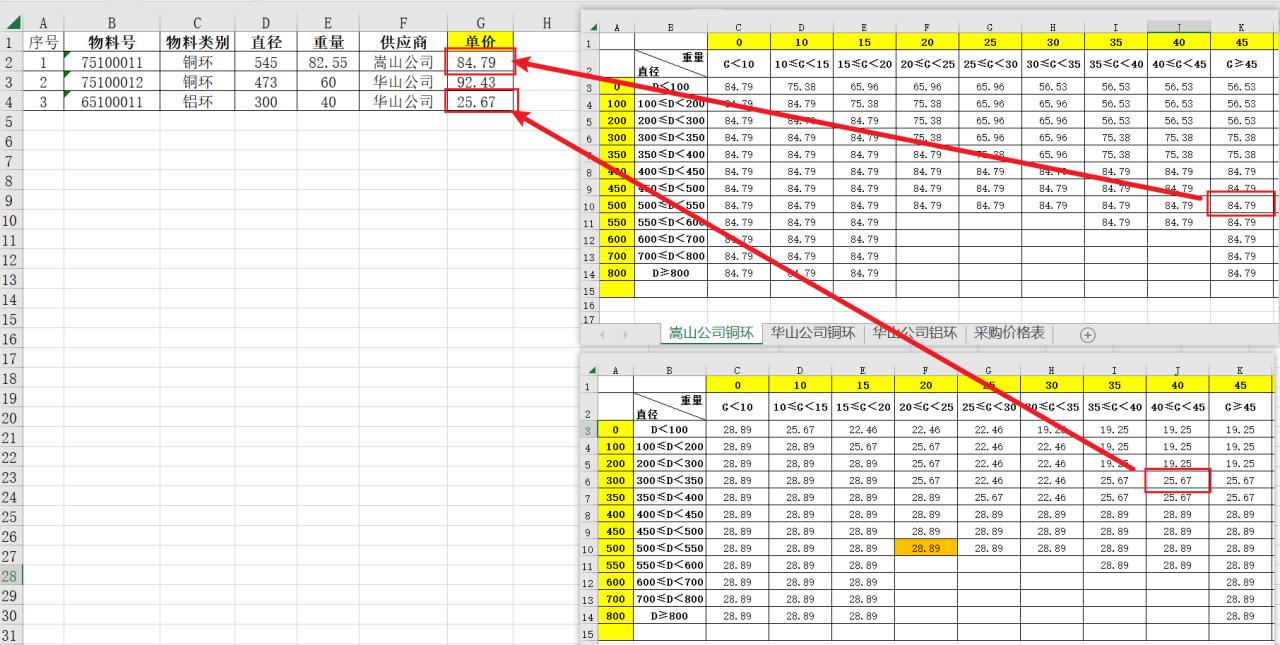Select cell with 物料号 65100011

[111, 102]
